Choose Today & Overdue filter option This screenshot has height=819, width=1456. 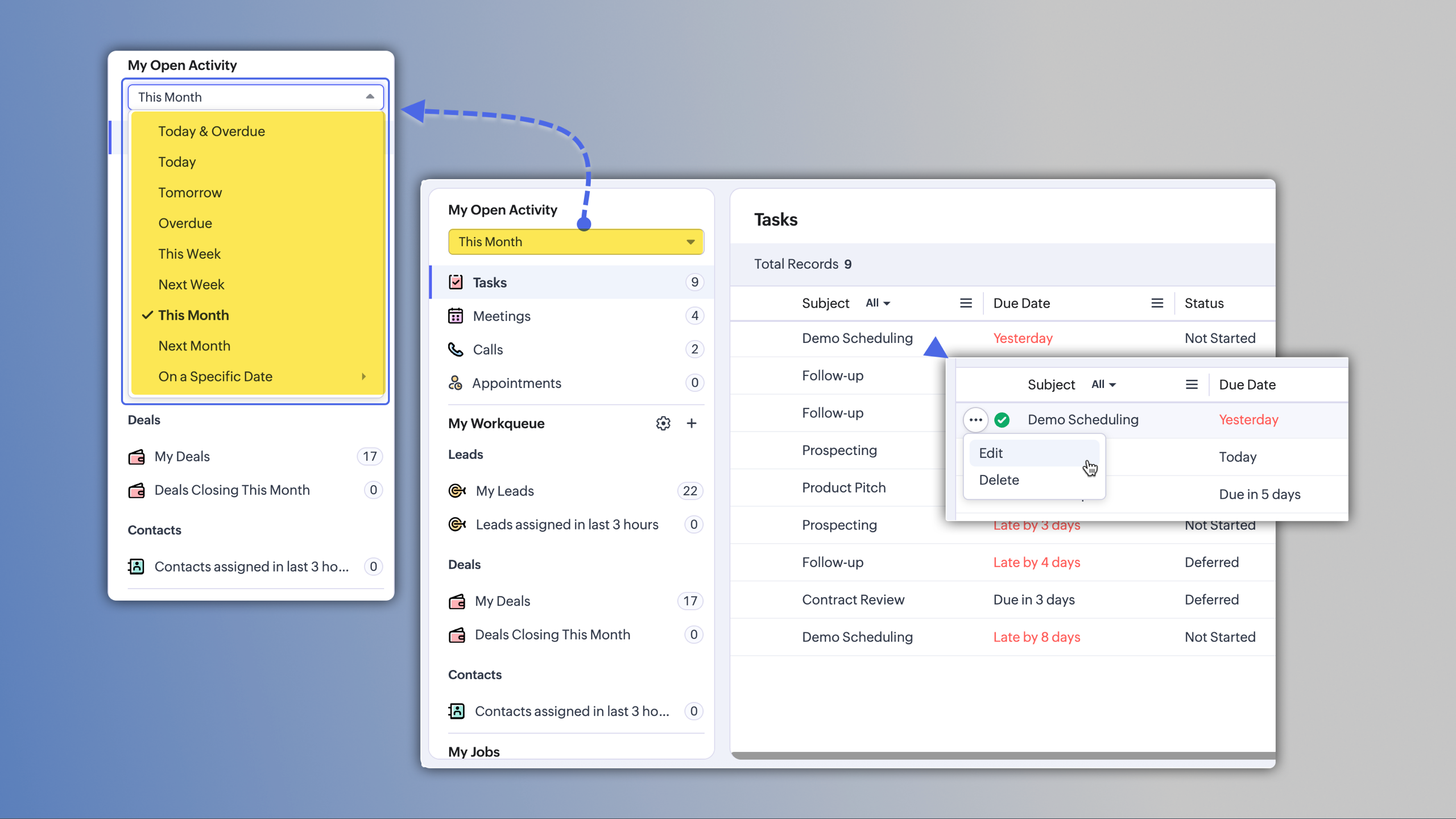(x=211, y=131)
